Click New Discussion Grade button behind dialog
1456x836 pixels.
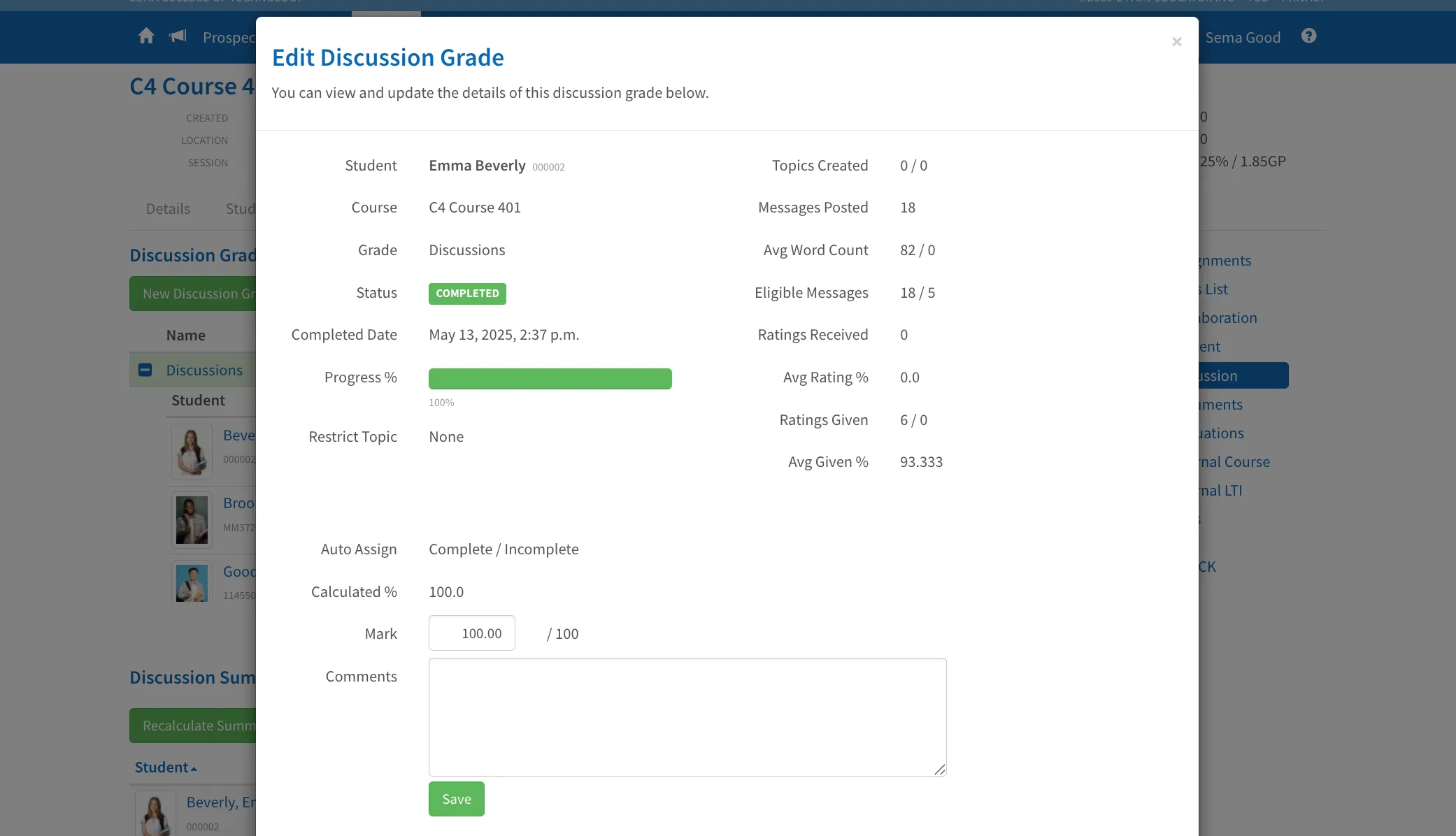tap(193, 294)
